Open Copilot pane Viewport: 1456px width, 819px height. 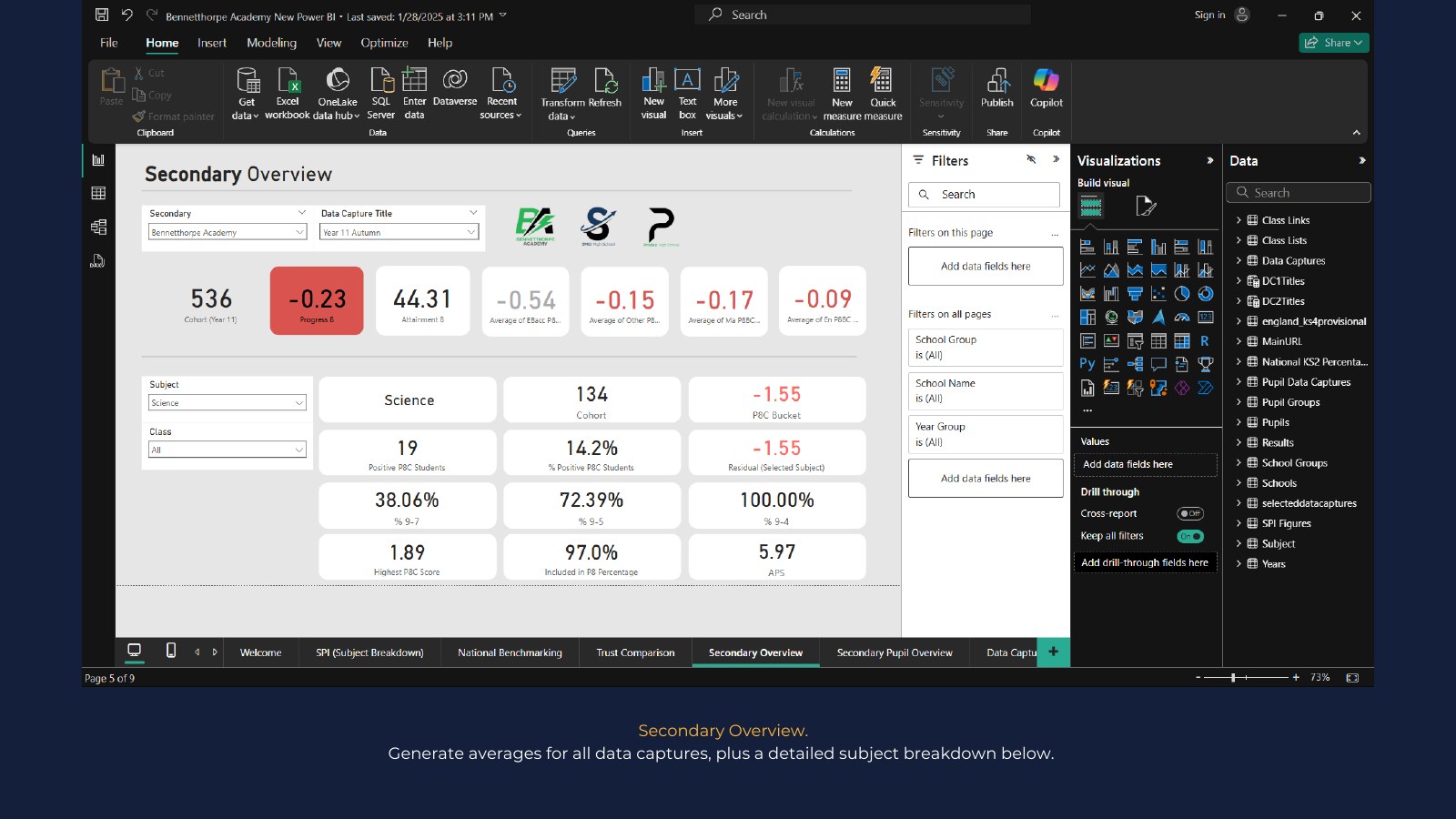click(x=1046, y=87)
